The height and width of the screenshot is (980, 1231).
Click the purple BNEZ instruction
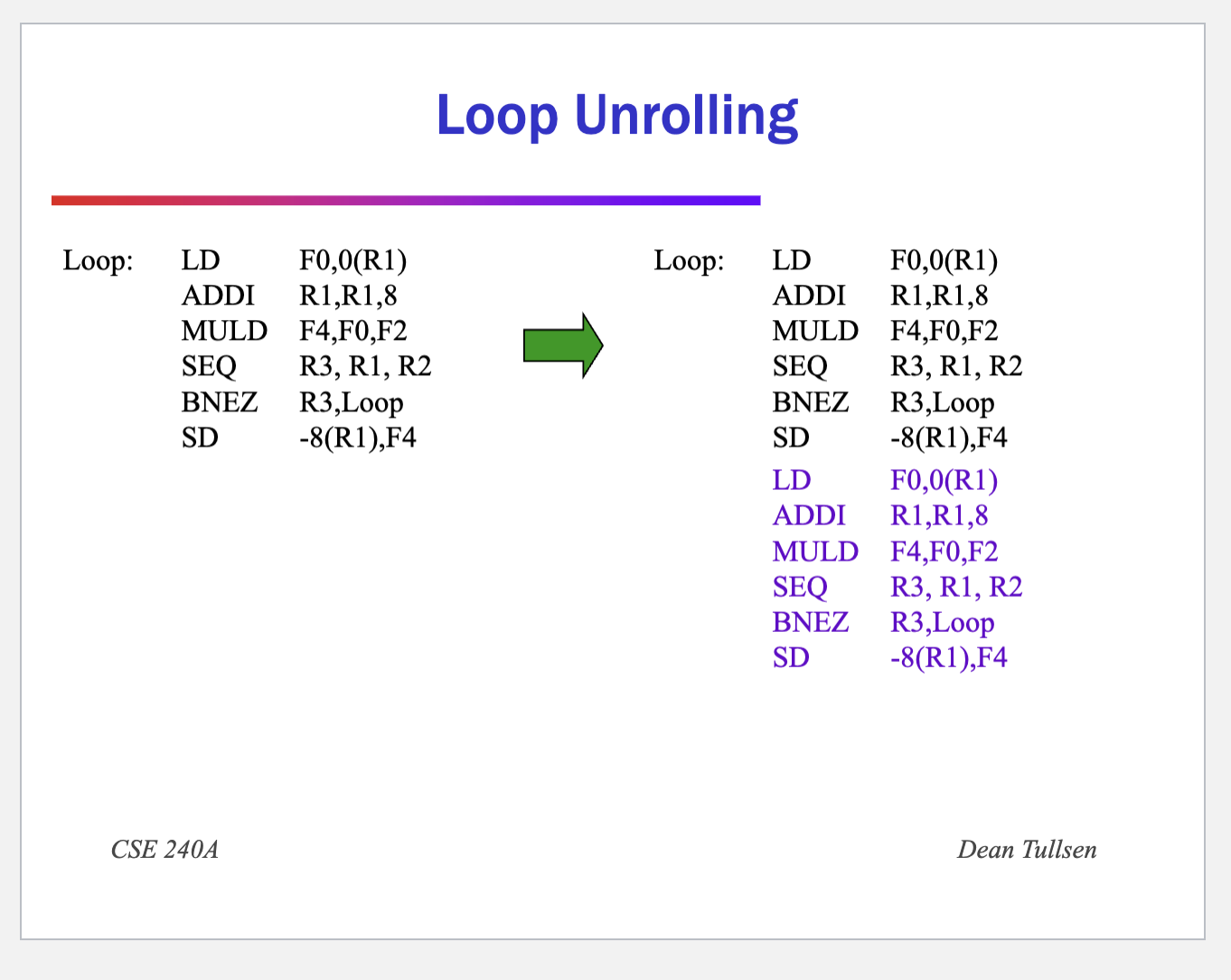coord(811,622)
